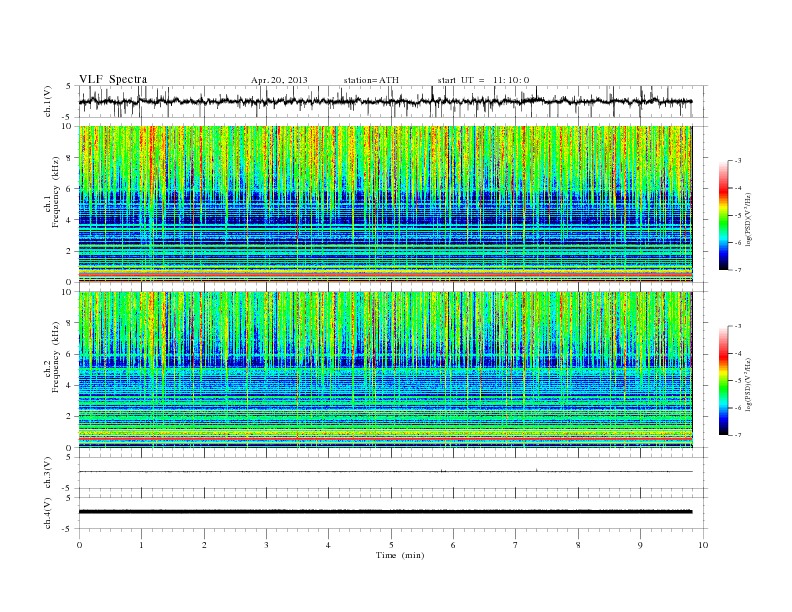792x612 pixels.
Task: Click the upper PSD color scale bar
Action: (x=723, y=216)
